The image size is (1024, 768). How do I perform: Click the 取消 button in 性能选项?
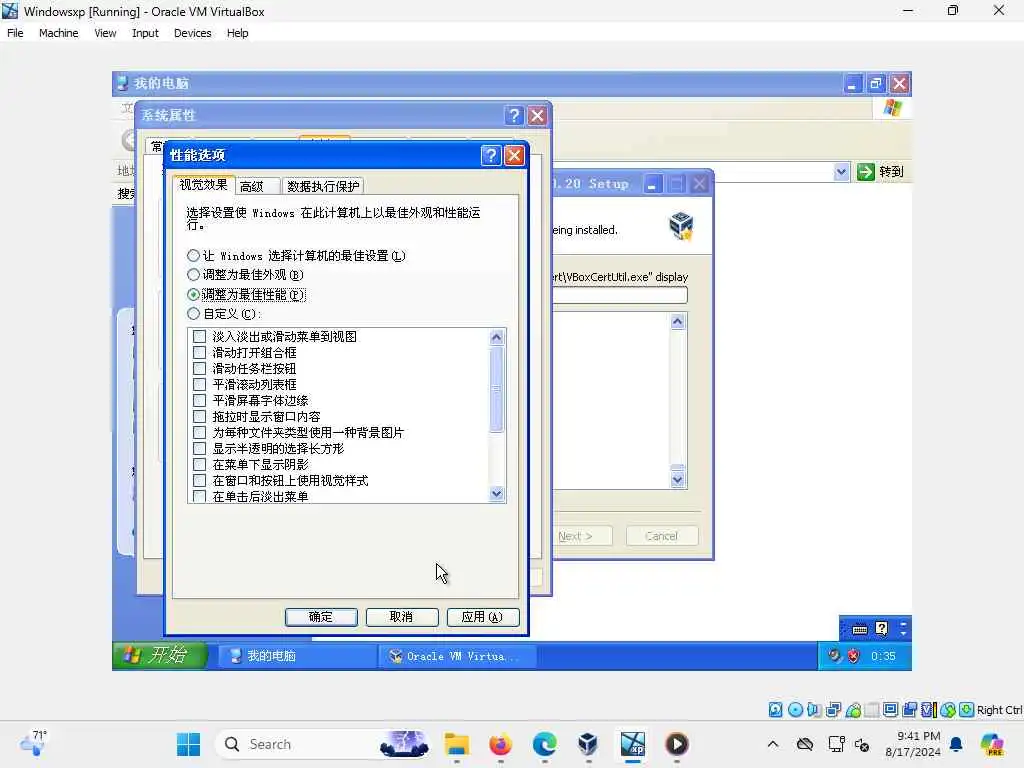click(x=402, y=617)
